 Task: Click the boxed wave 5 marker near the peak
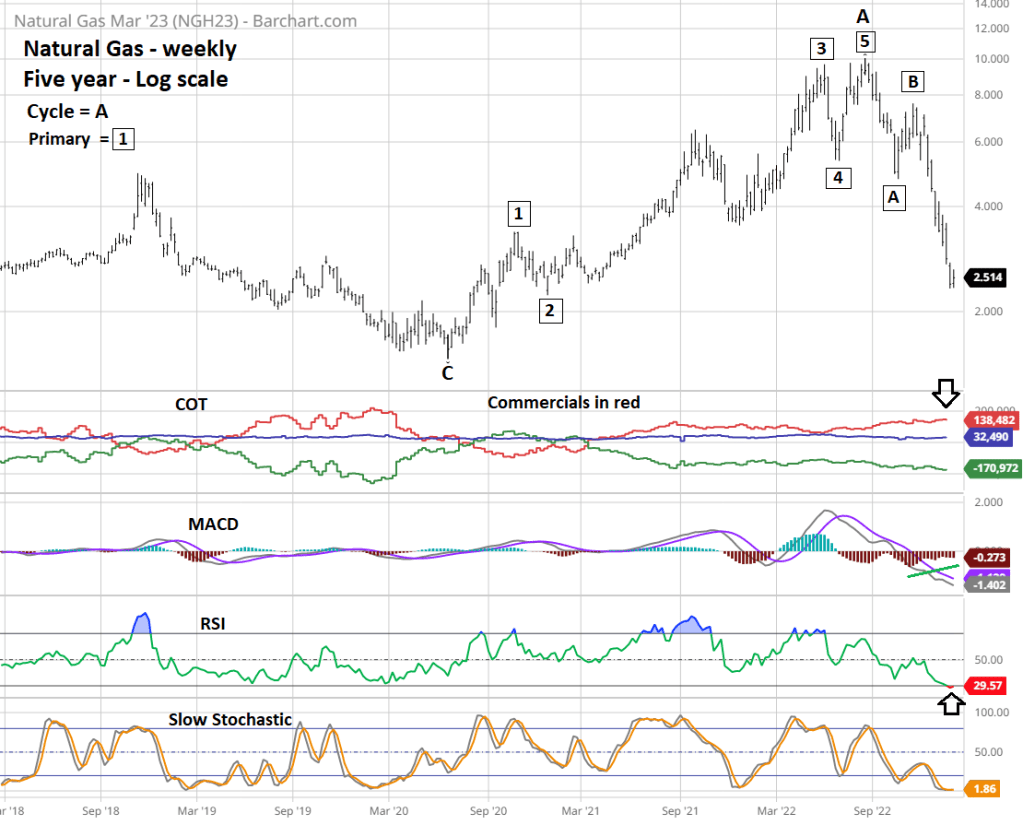pyautogui.click(x=865, y=41)
